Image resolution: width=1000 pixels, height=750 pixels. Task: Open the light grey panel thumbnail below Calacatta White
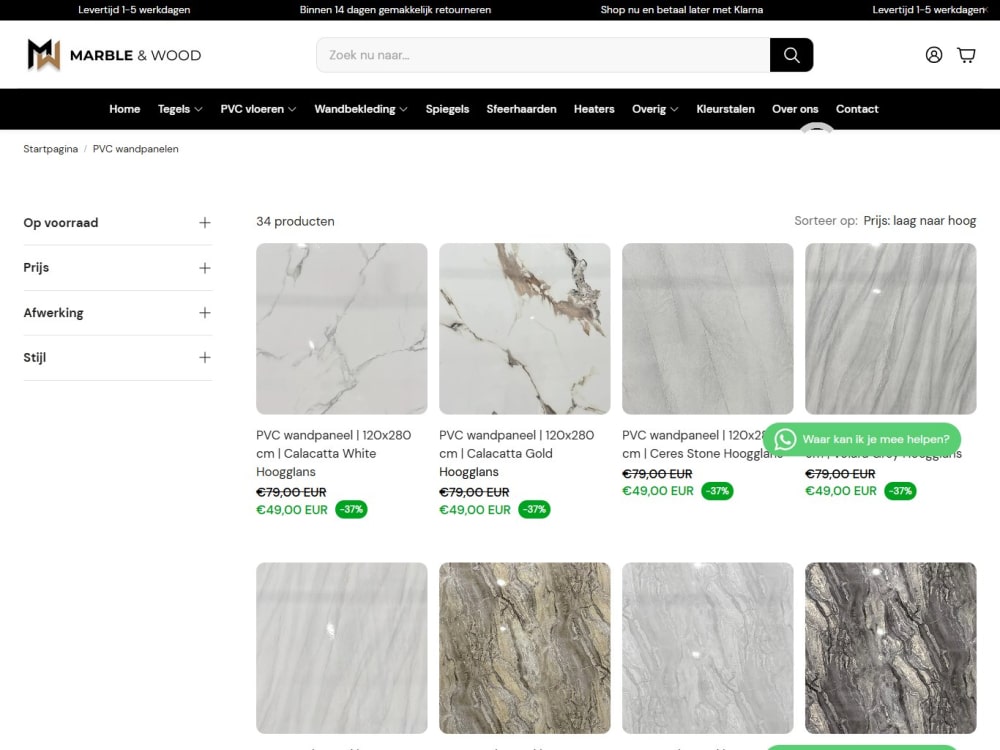[342, 648]
